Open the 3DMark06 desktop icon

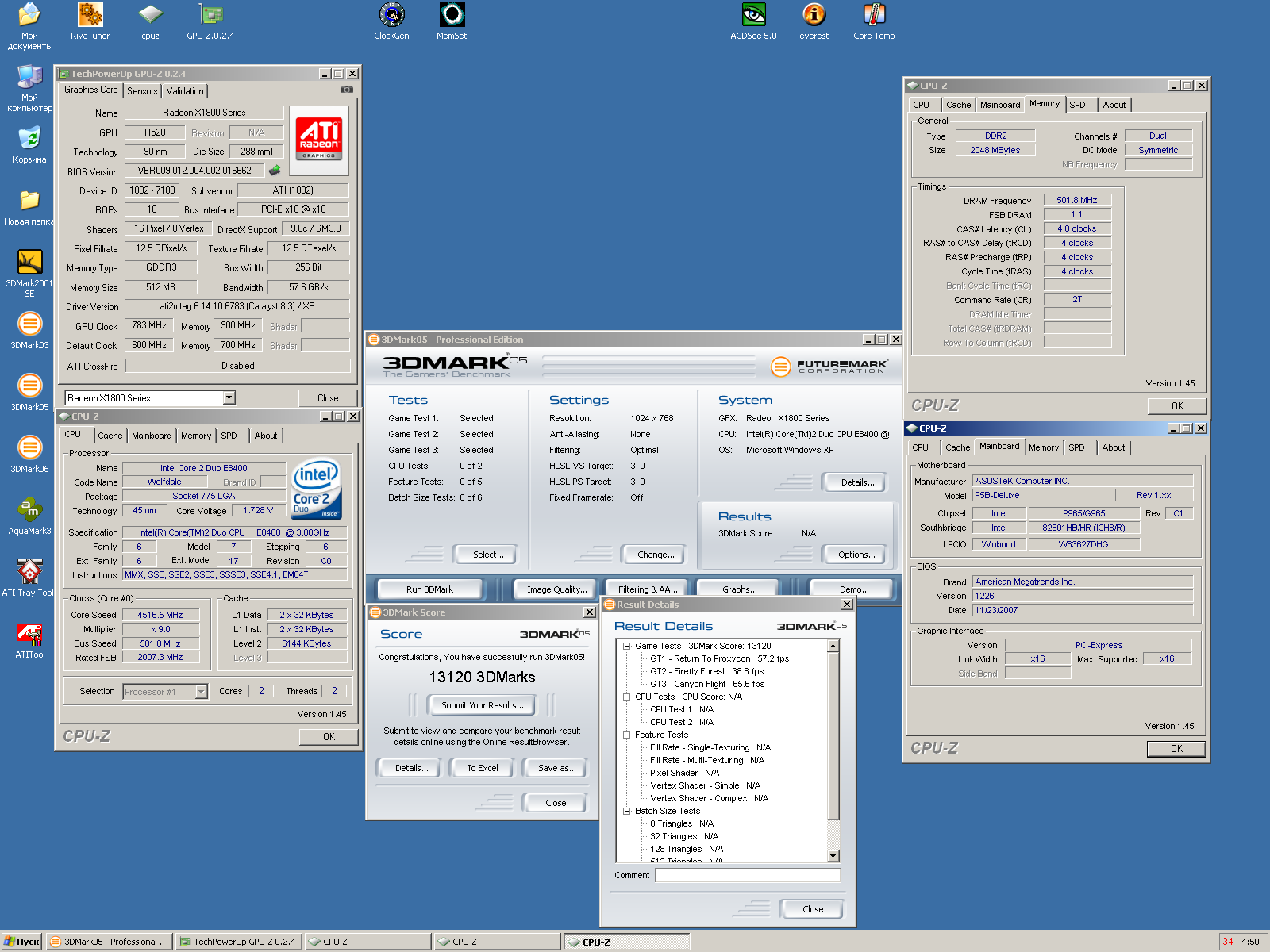[x=29, y=453]
